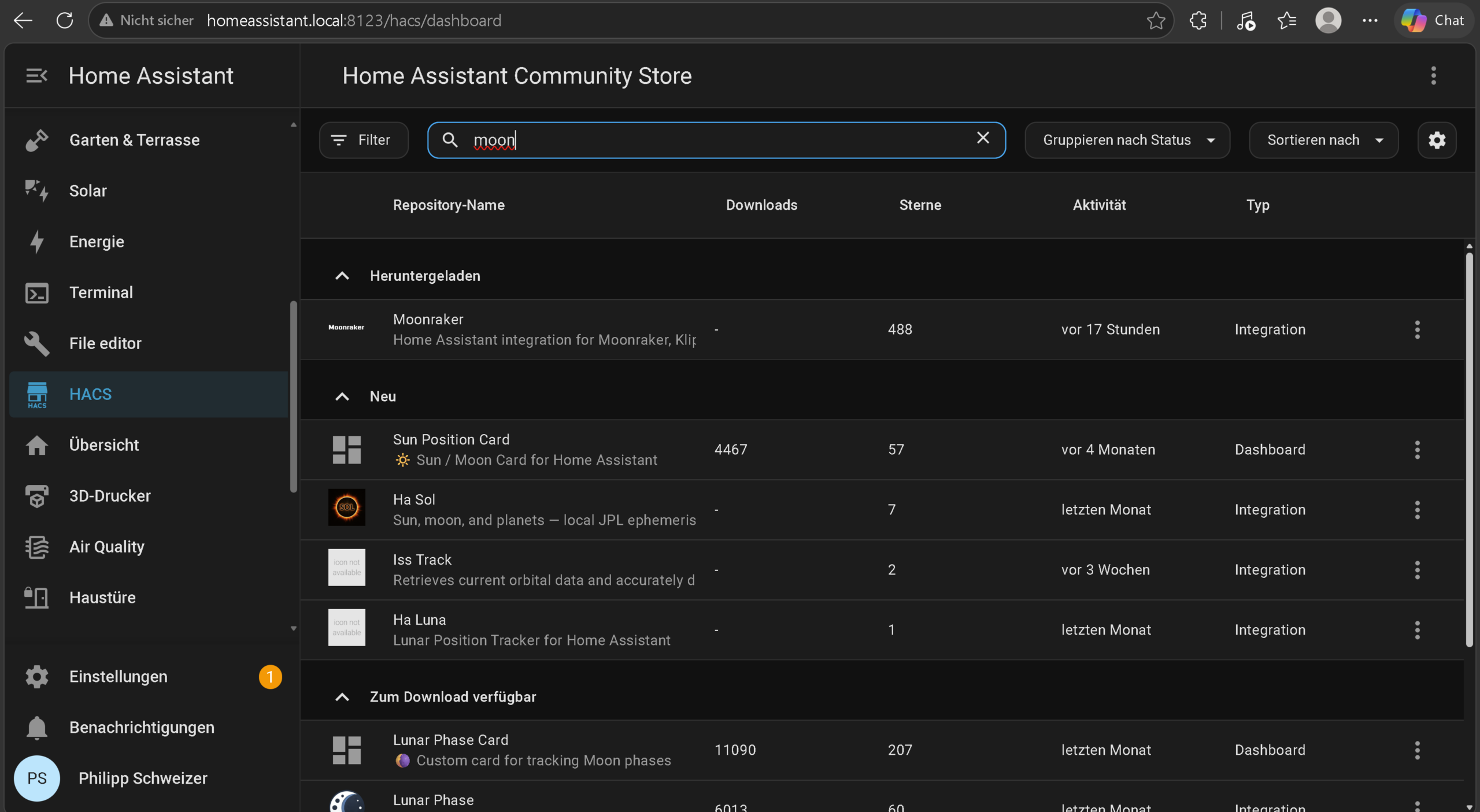1480x812 pixels.
Task: Open the Sun Position Card three-dot menu
Action: point(1418,450)
